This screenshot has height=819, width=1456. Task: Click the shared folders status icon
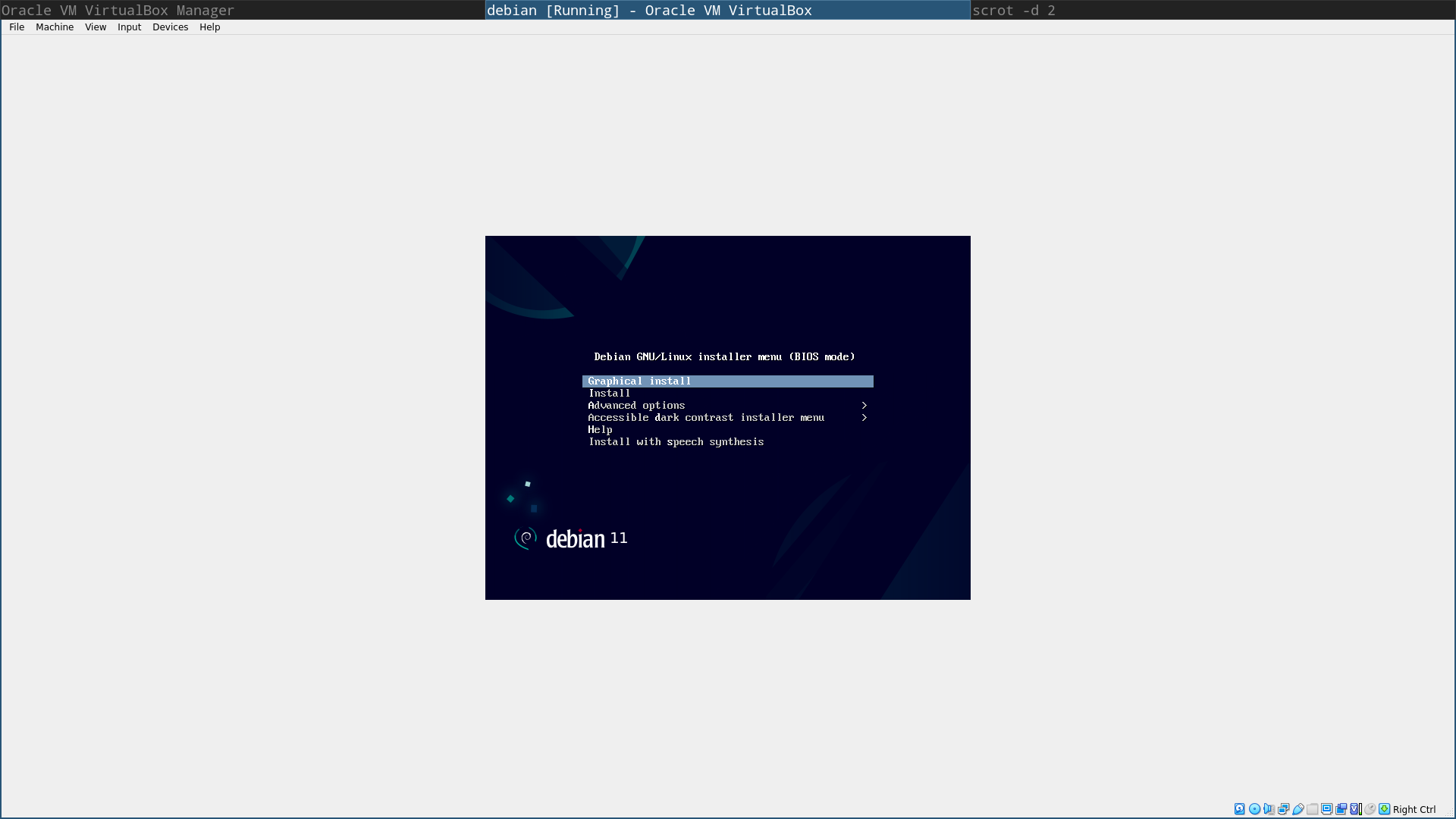[x=1312, y=809]
